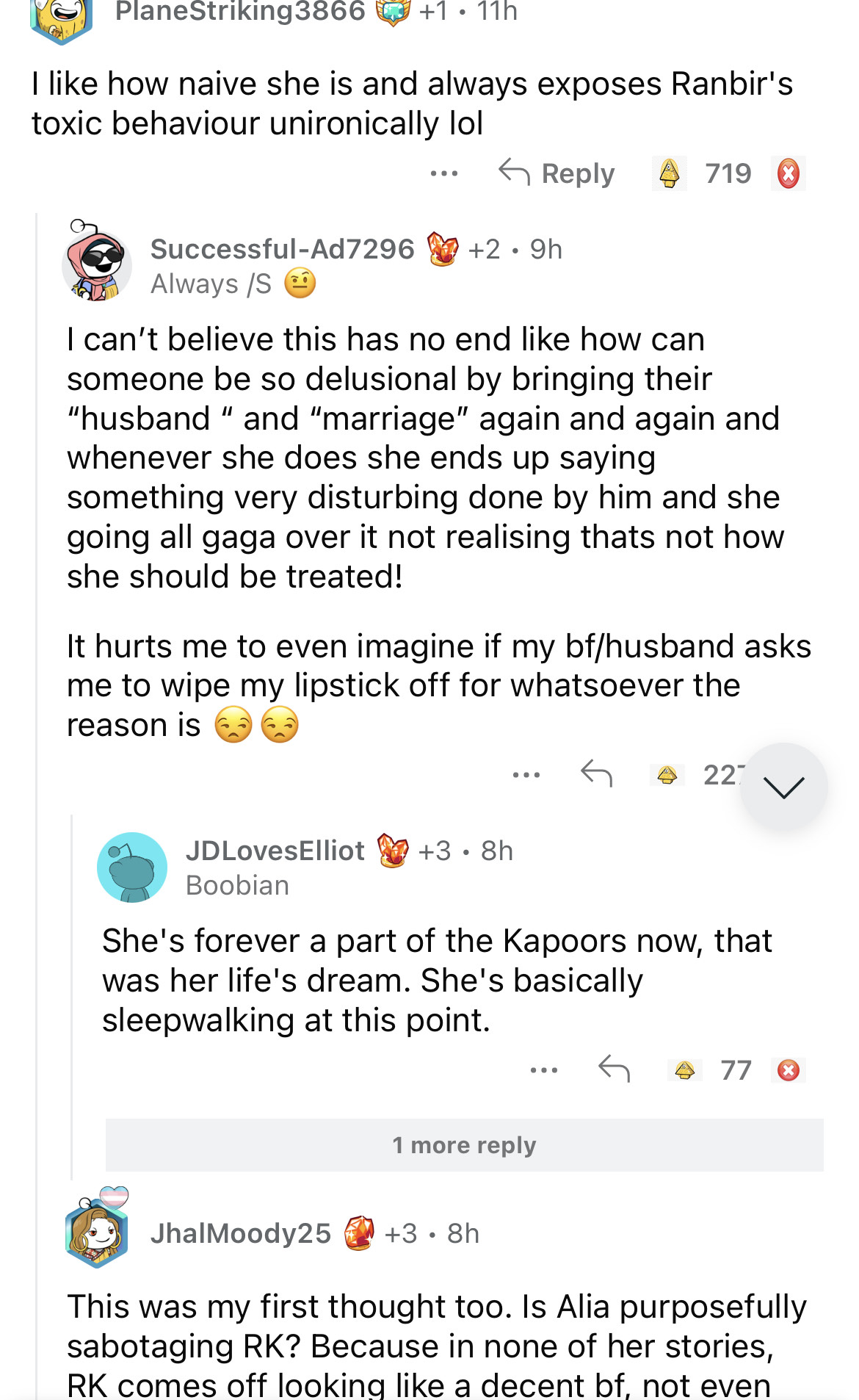
Task: Expand the "1 more reply" bar
Action: [x=464, y=1145]
